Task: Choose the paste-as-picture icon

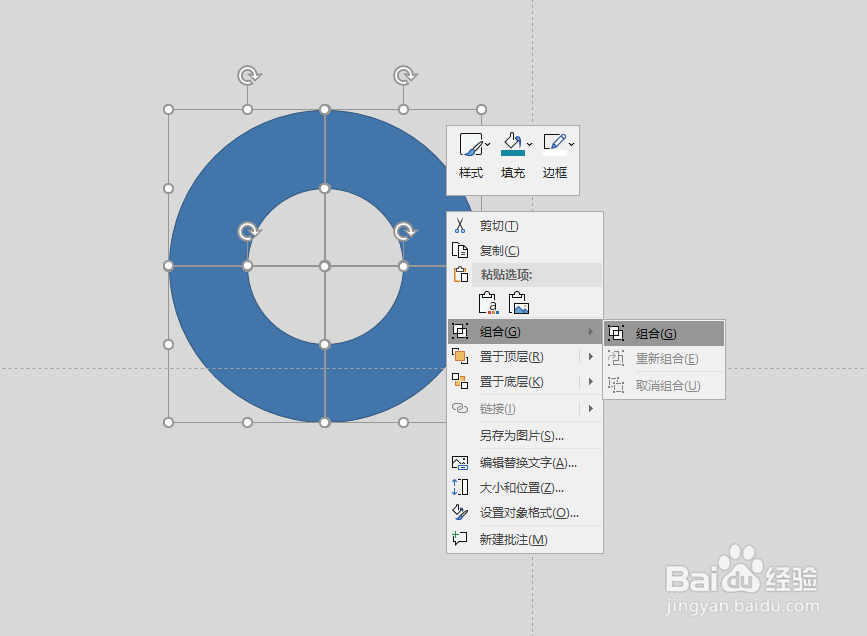Action: pos(518,302)
